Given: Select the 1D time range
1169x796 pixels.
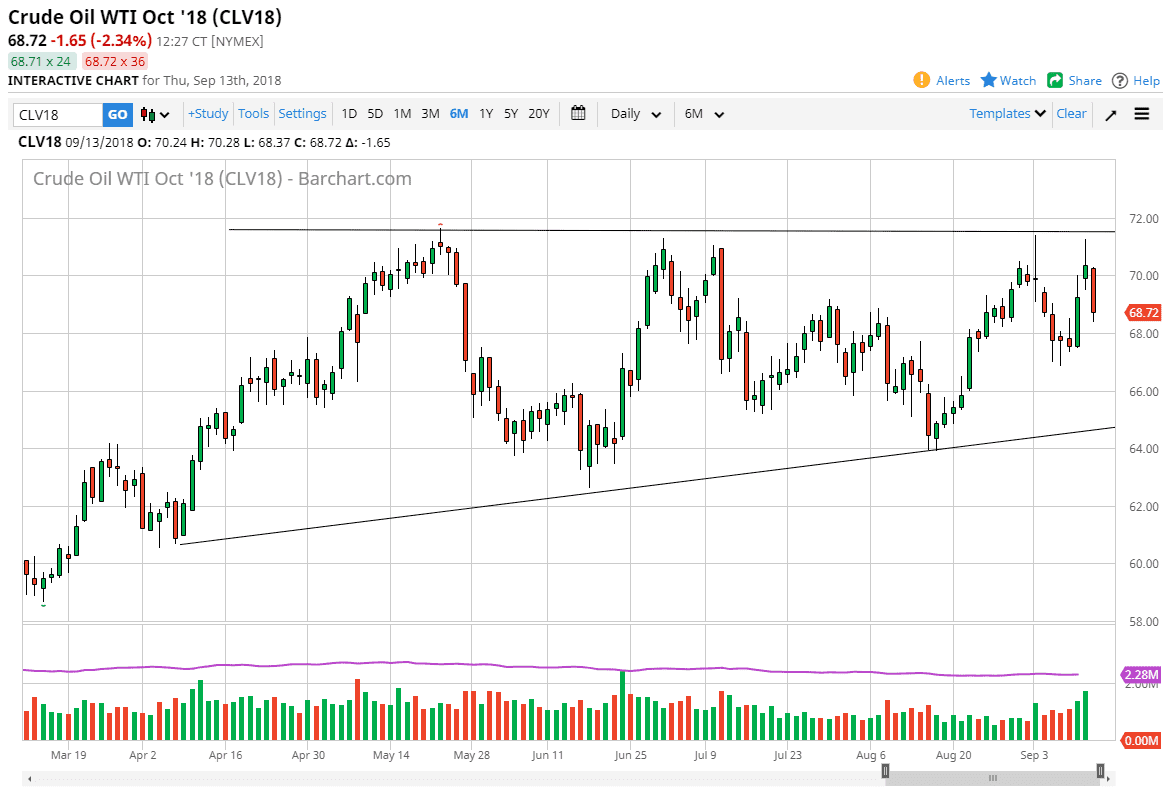Looking at the screenshot, I should (349, 114).
